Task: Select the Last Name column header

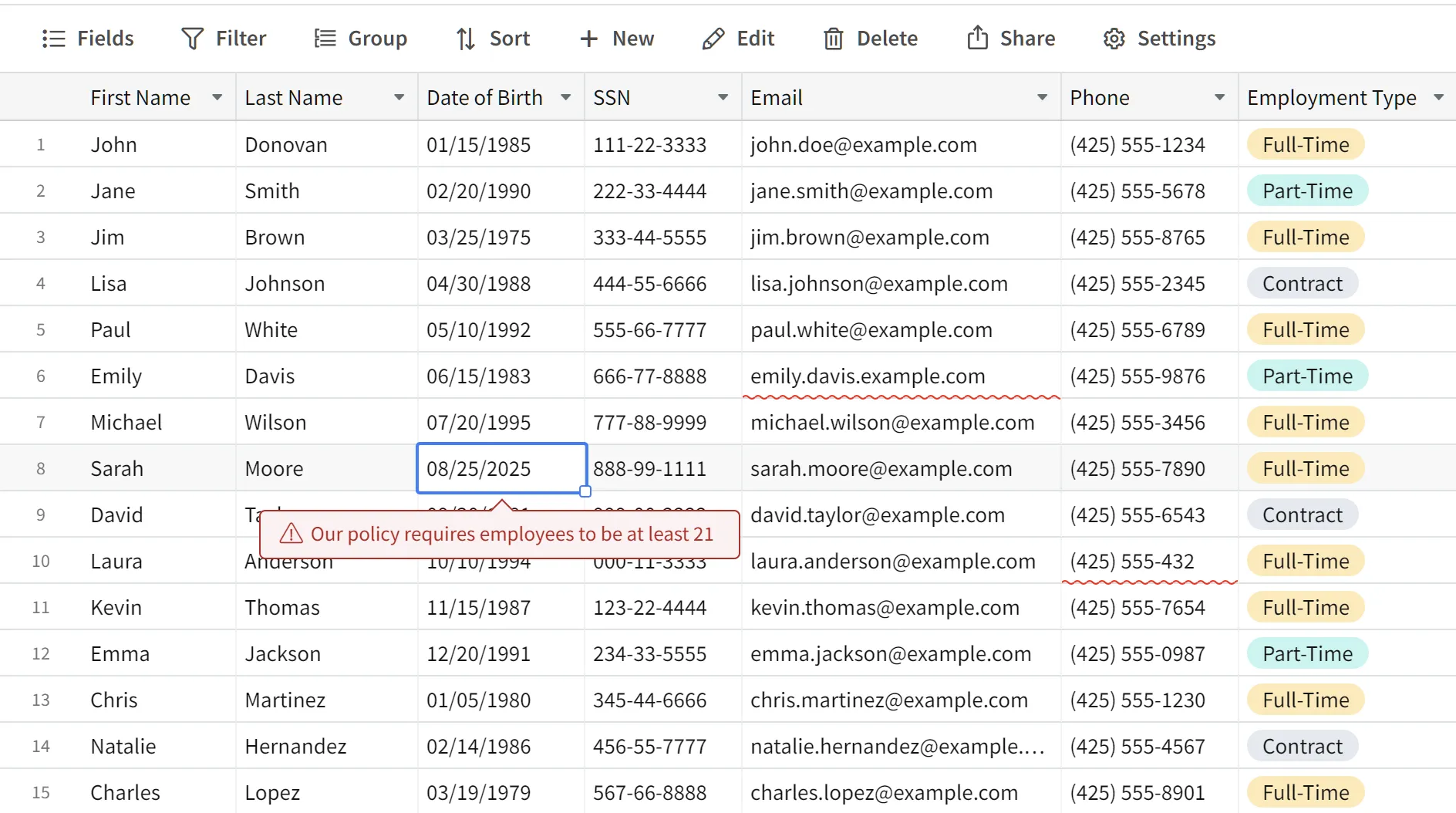Action: (294, 98)
